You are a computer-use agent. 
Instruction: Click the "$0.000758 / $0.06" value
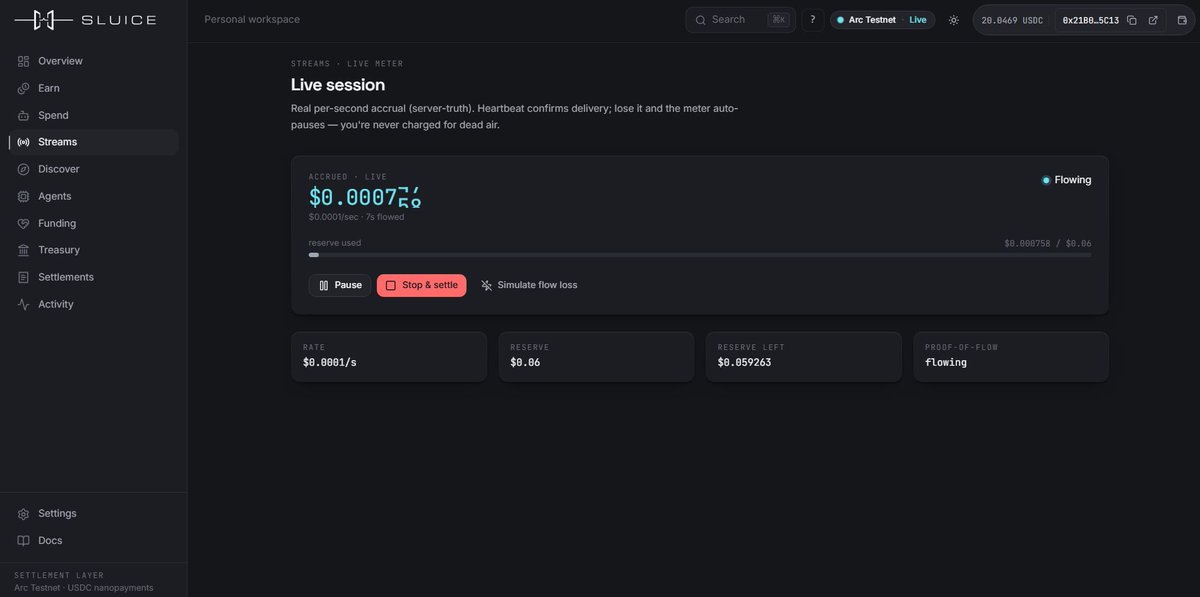click(x=1048, y=243)
